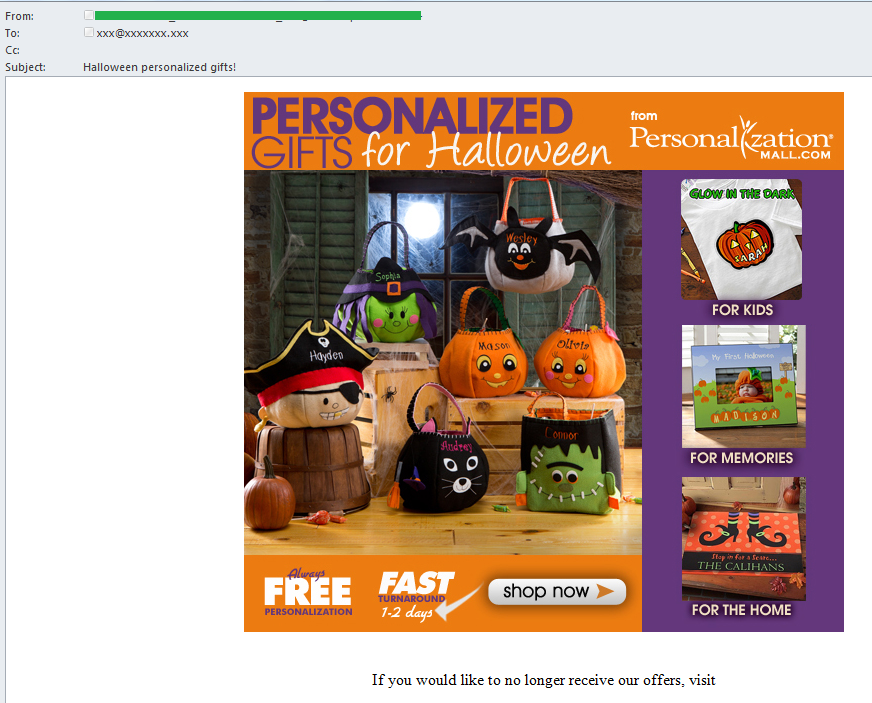Open the First Halloween photo frame thumbnail
The width and height of the screenshot is (872, 703).
coord(744,387)
